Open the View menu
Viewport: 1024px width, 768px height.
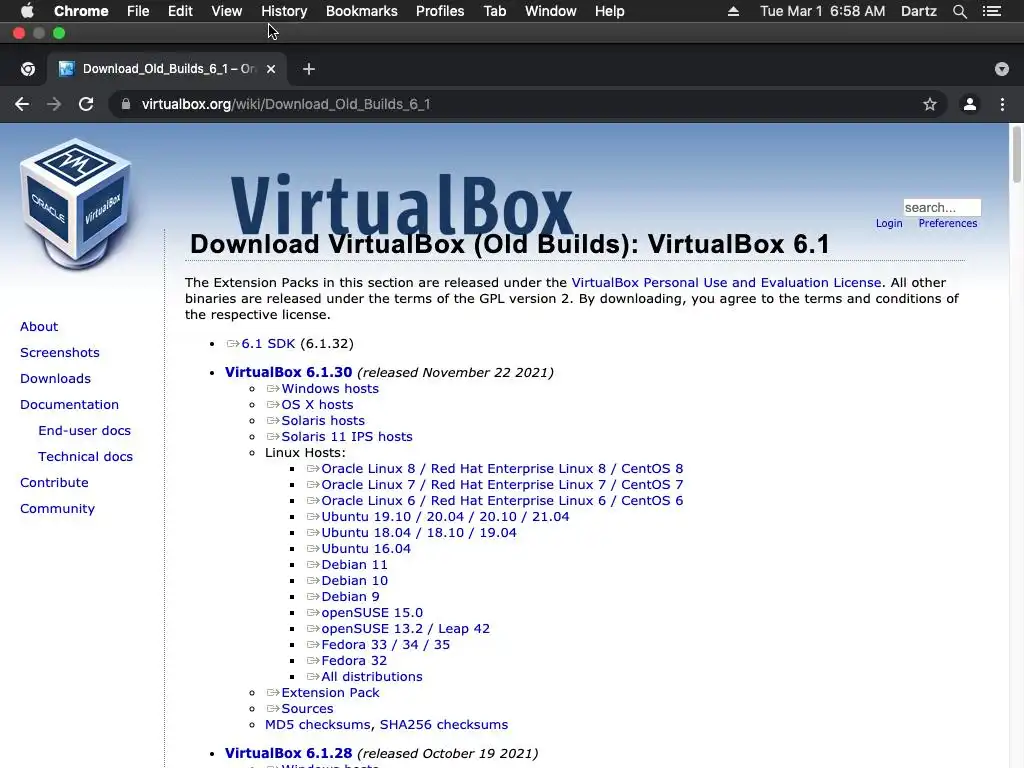(227, 11)
